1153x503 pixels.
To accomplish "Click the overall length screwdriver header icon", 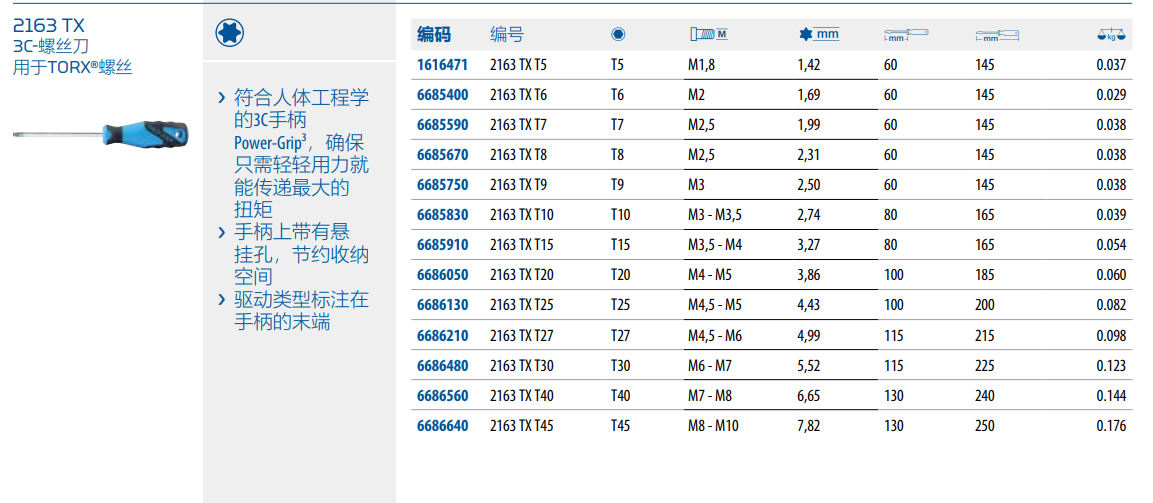I will [x=997, y=36].
